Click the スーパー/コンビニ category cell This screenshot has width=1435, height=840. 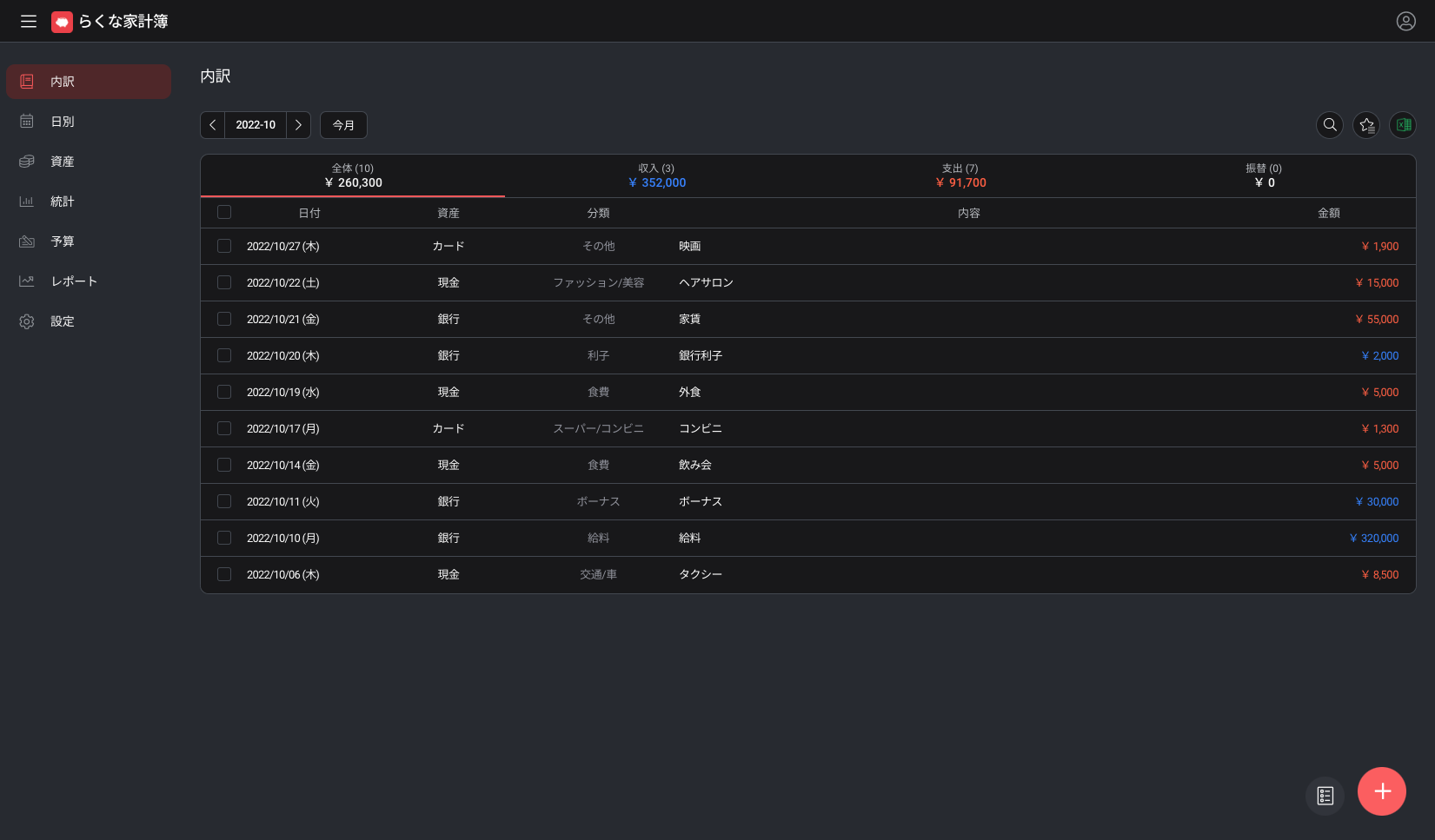tap(599, 428)
